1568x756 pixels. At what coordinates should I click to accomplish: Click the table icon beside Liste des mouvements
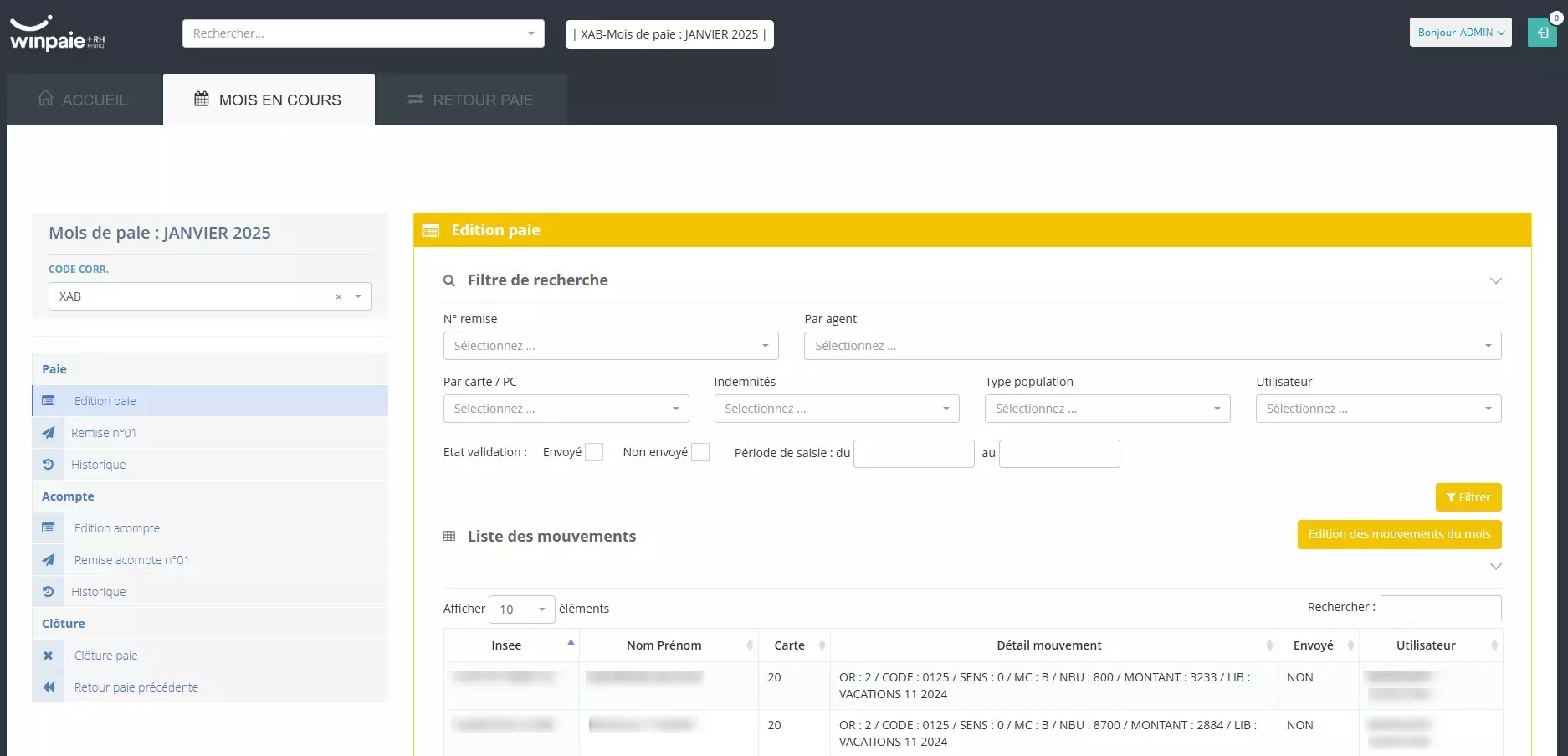pyautogui.click(x=449, y=536)
